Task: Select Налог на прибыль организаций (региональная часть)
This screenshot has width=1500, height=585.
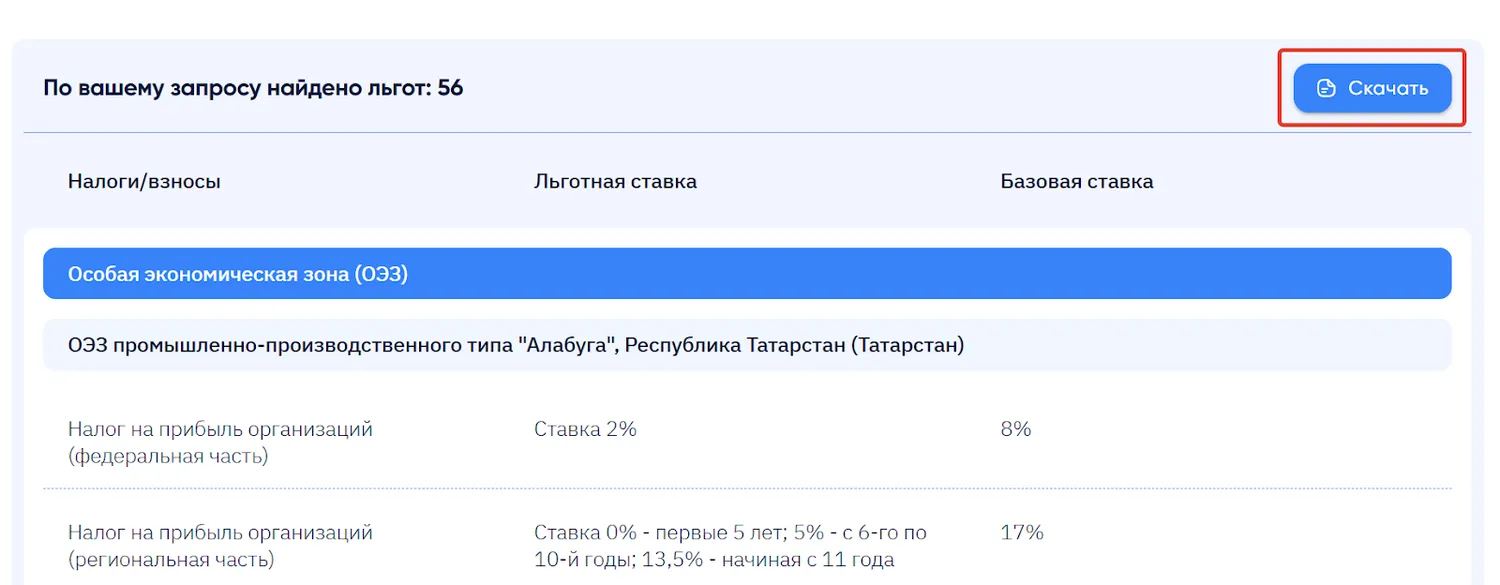Action: (220, 545)
